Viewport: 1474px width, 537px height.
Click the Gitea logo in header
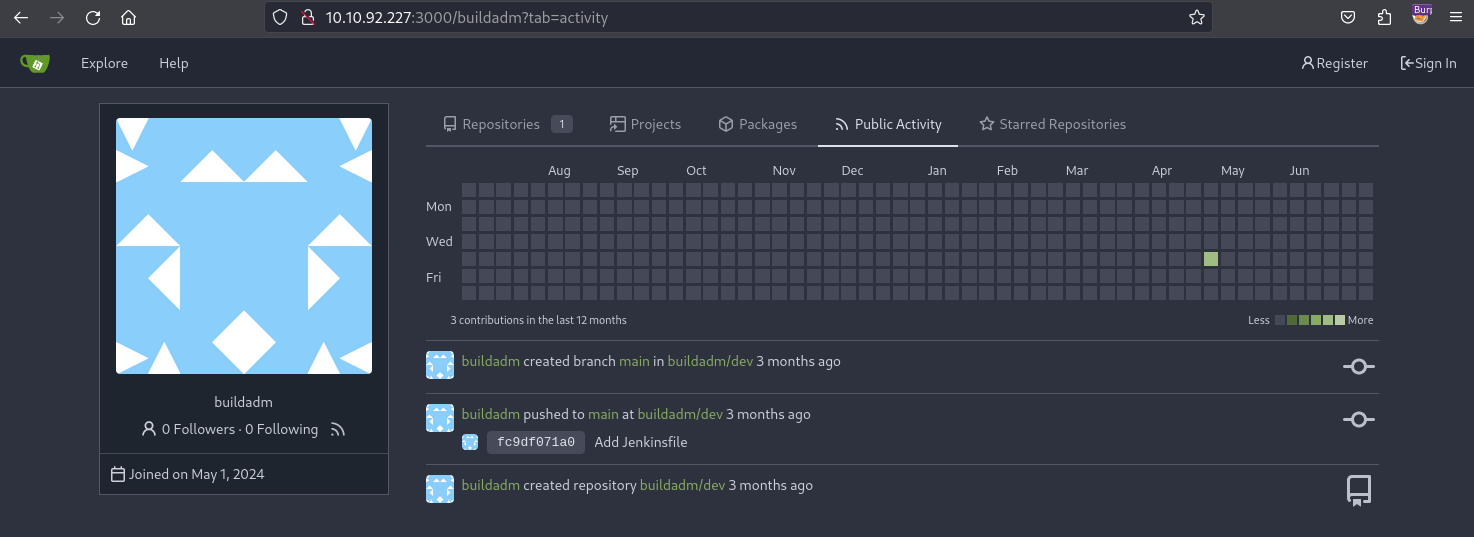click(x=35, y=63)
